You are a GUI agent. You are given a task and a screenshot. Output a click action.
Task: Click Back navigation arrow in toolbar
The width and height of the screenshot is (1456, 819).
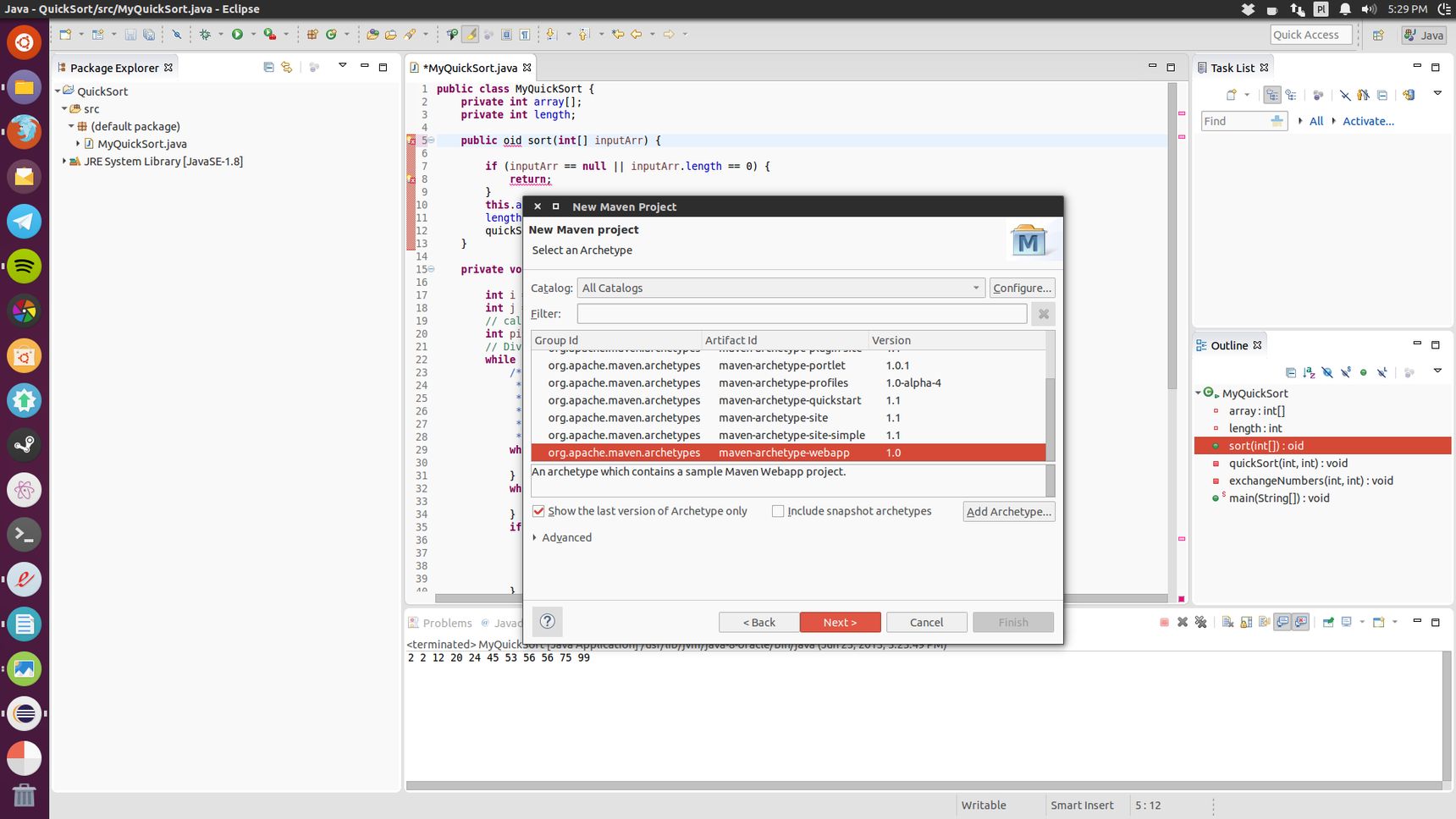637,35
